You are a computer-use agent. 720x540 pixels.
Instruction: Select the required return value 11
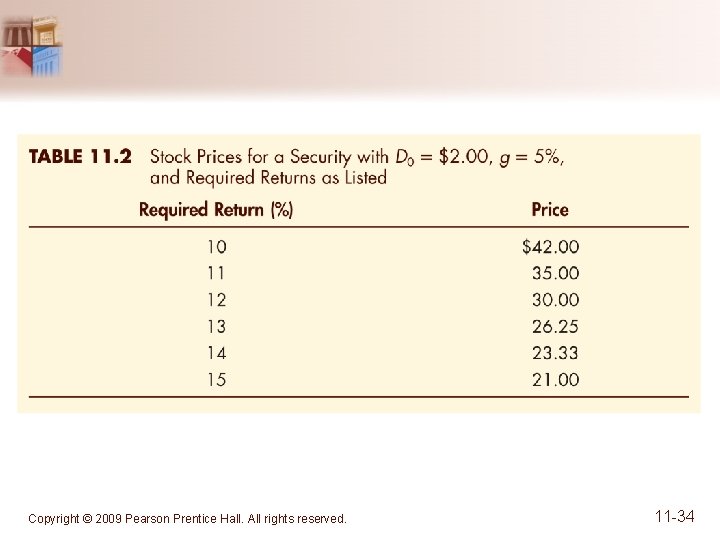216,273
